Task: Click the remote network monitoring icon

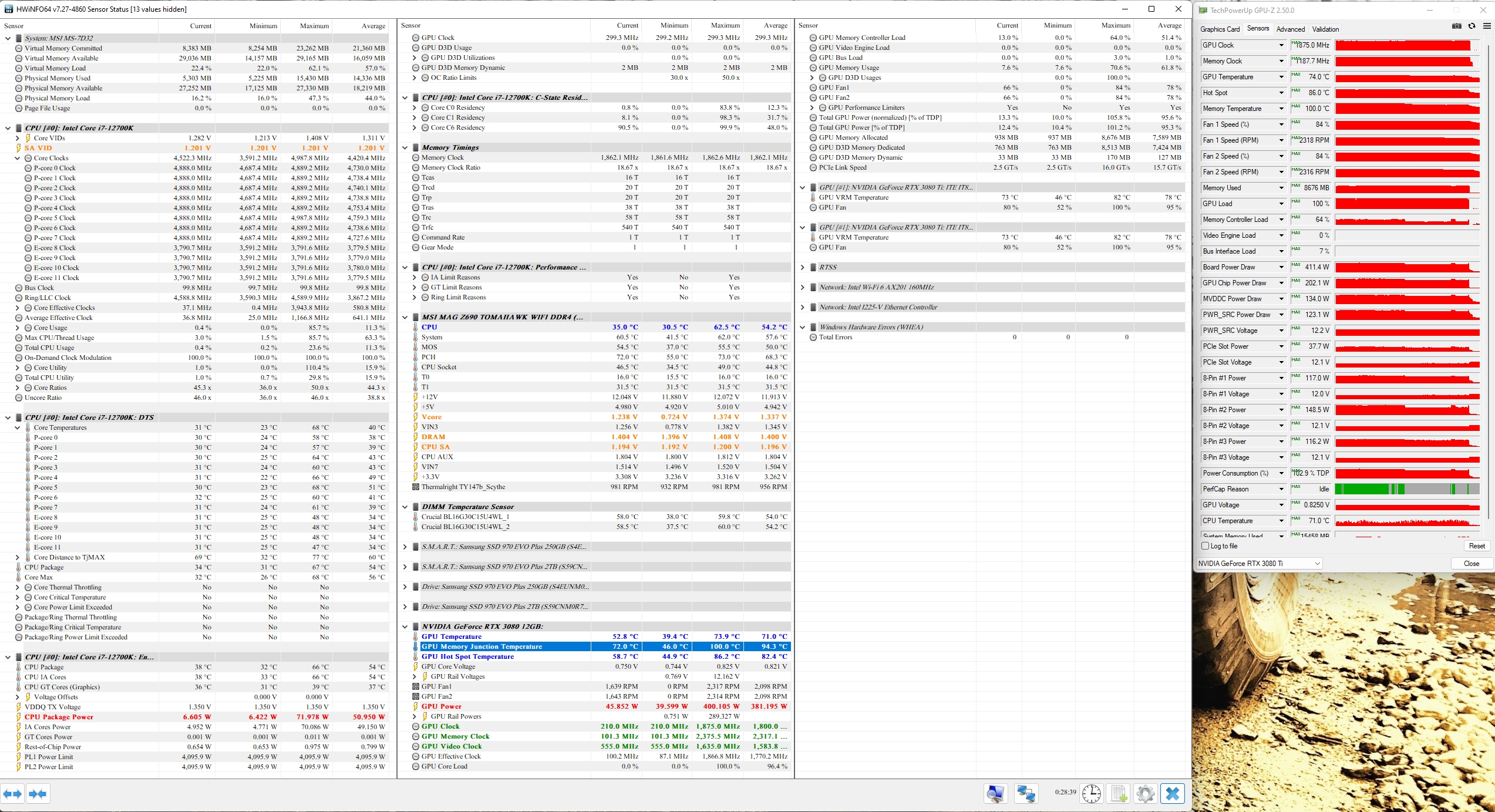Action: tap(1025, 794)
